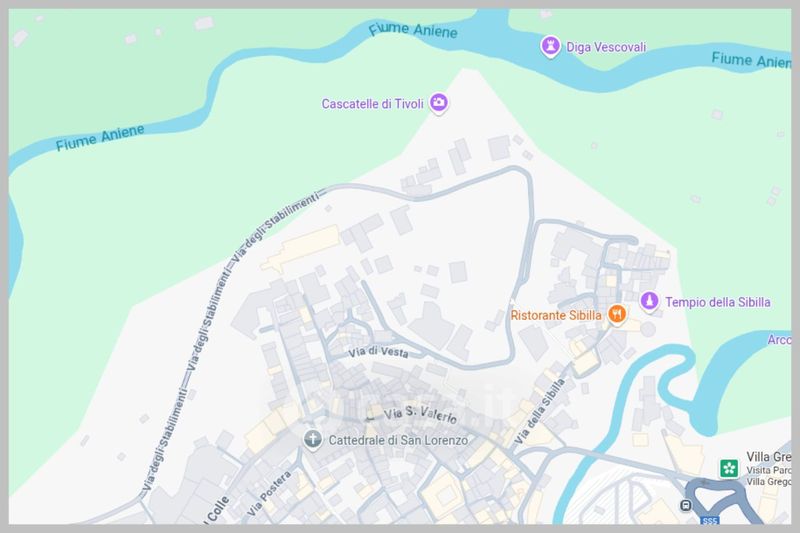Screen dimensions: 800x533
Task: Click the Via Postera street label
Action: [269, 493]
